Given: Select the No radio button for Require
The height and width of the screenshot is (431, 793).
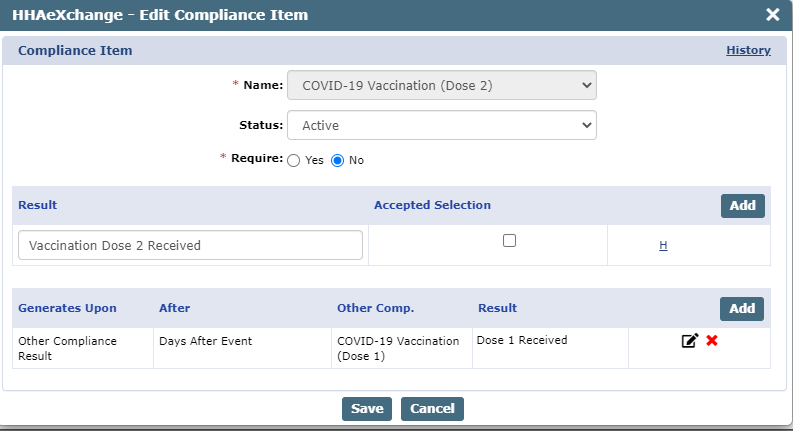Looking at the screenshot, I should pyautogui.click(x=338, y=160).
